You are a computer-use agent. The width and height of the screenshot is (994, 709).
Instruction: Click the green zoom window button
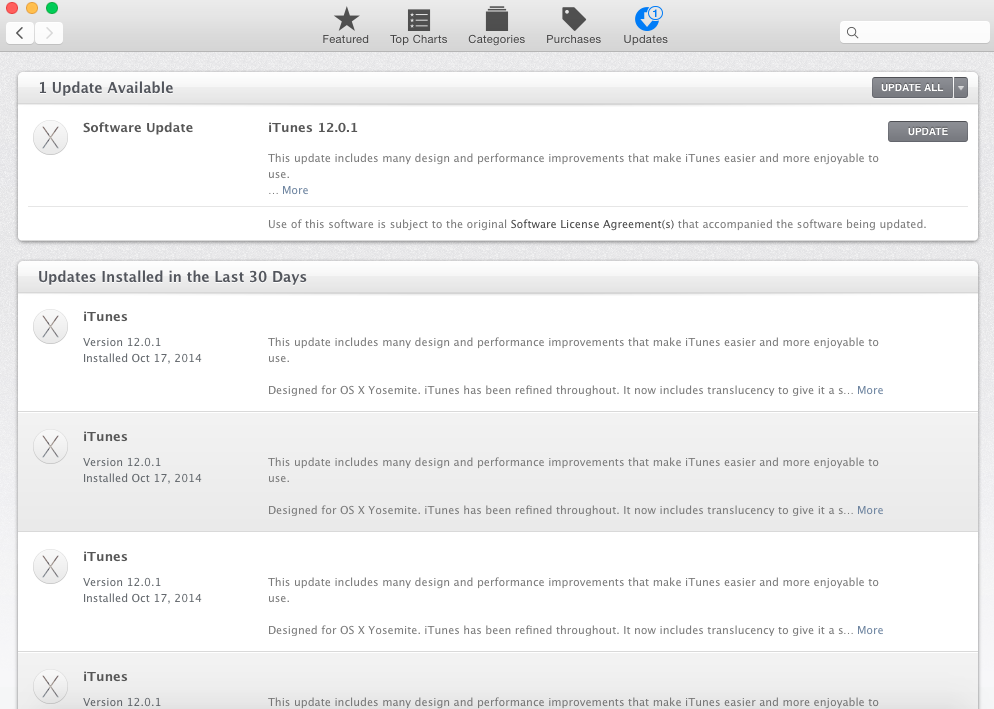(52, 8)
